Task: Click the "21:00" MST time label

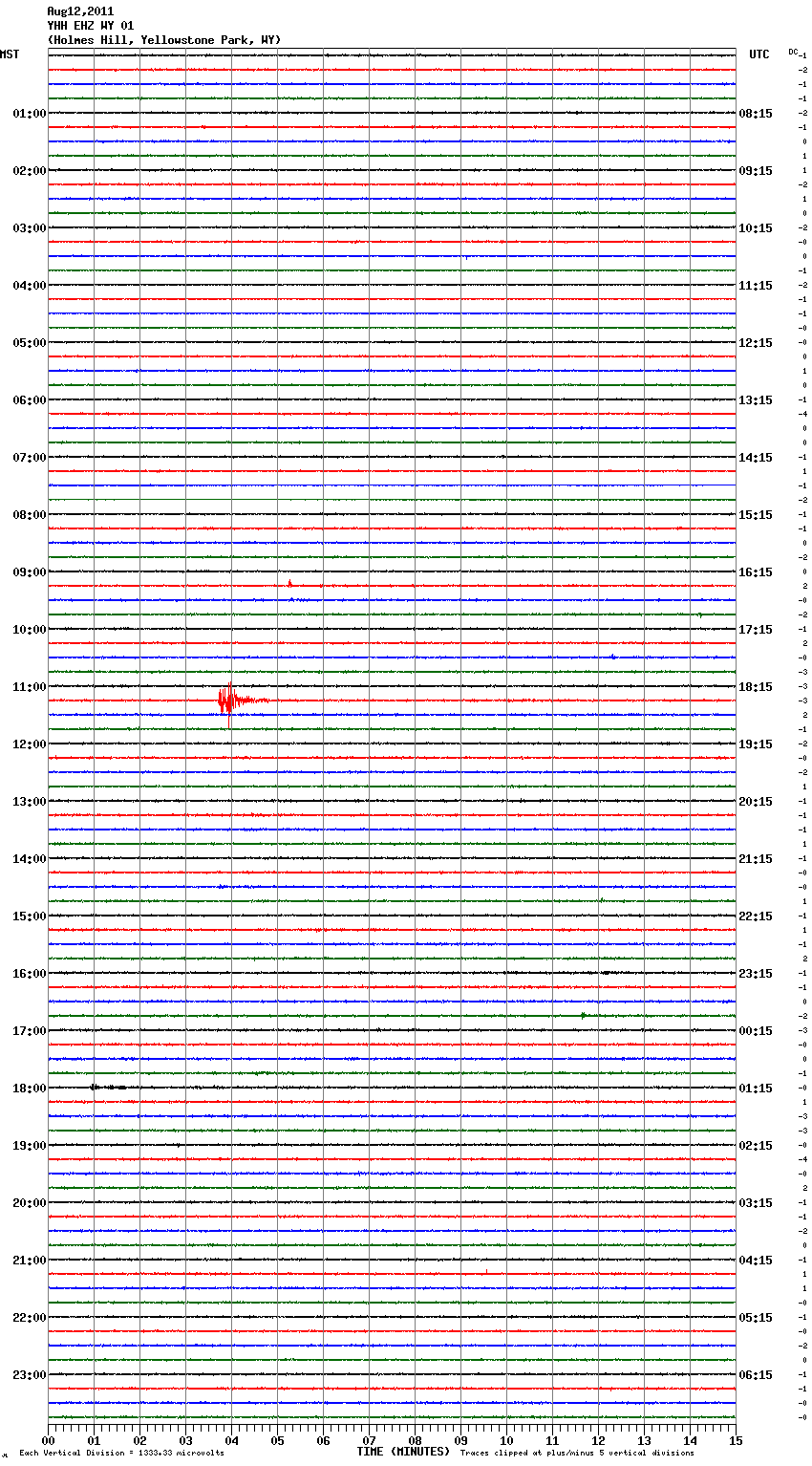Action: click(29, 1261)
